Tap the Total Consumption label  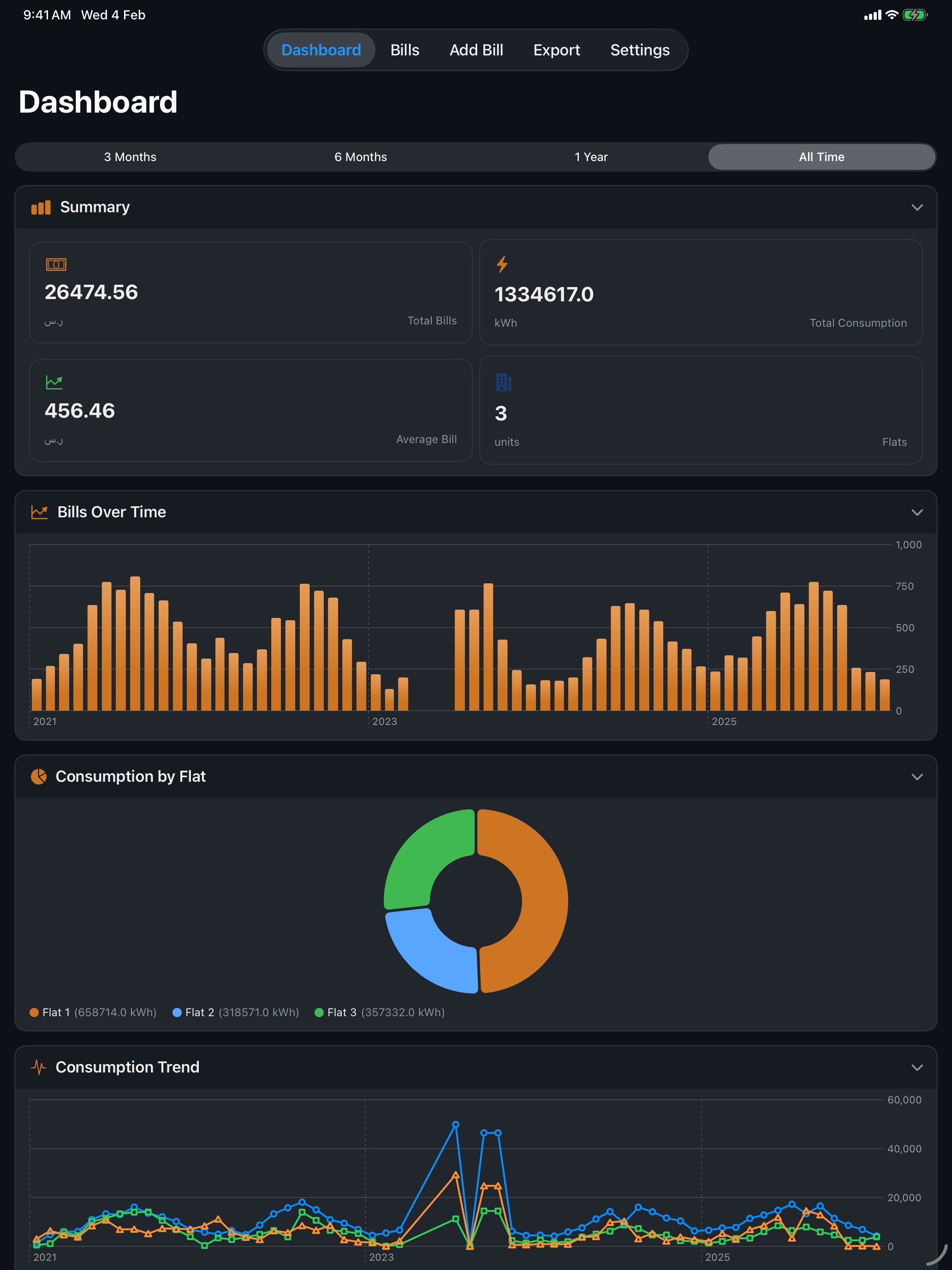tap(858, 323)
